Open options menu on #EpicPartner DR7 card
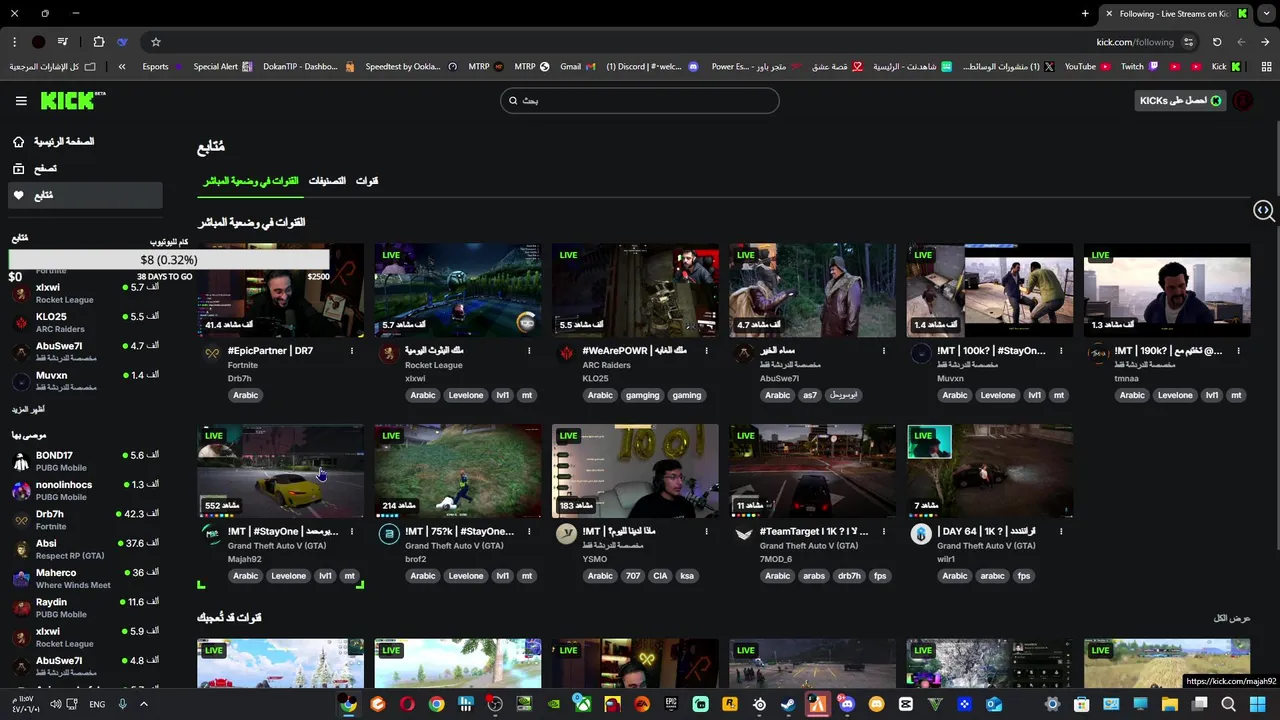This screenshot has width=1280, height=720. pyautogui.click(x=352, y=351)
